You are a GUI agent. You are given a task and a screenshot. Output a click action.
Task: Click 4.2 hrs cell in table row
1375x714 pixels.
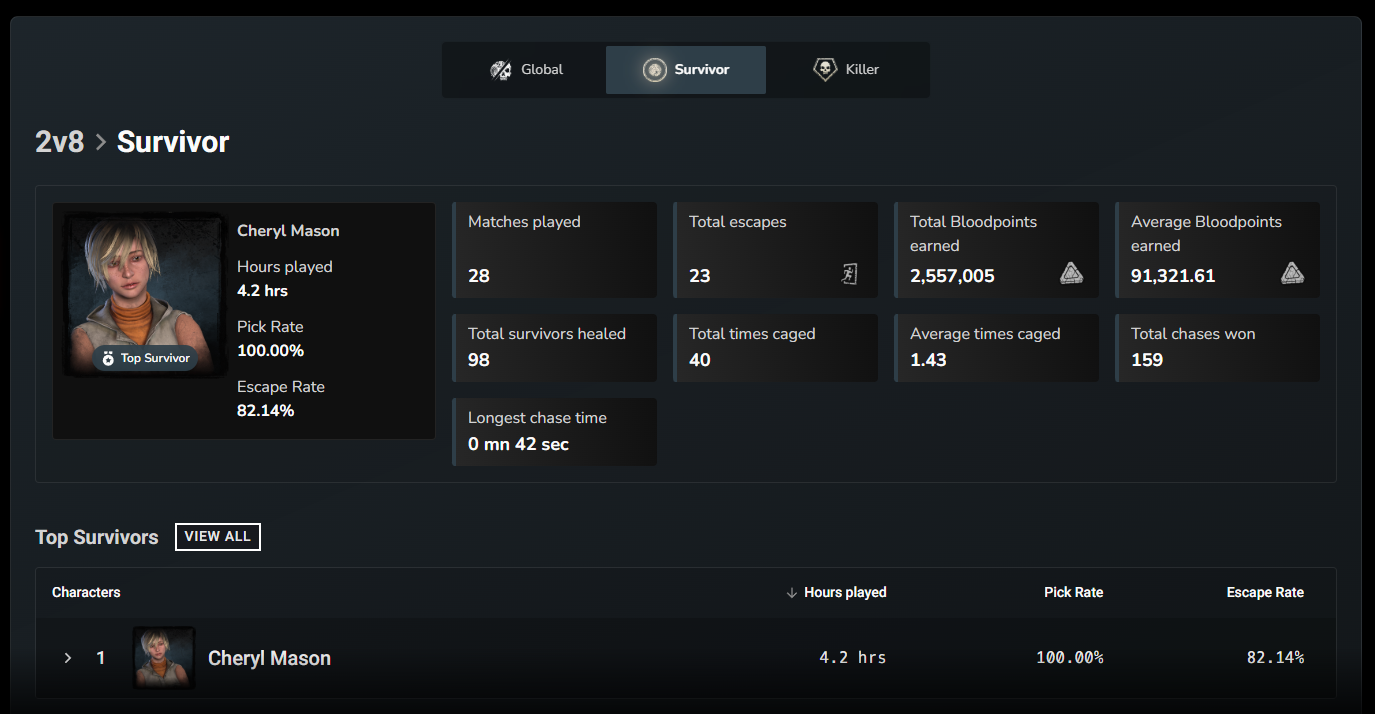(853, 658)
